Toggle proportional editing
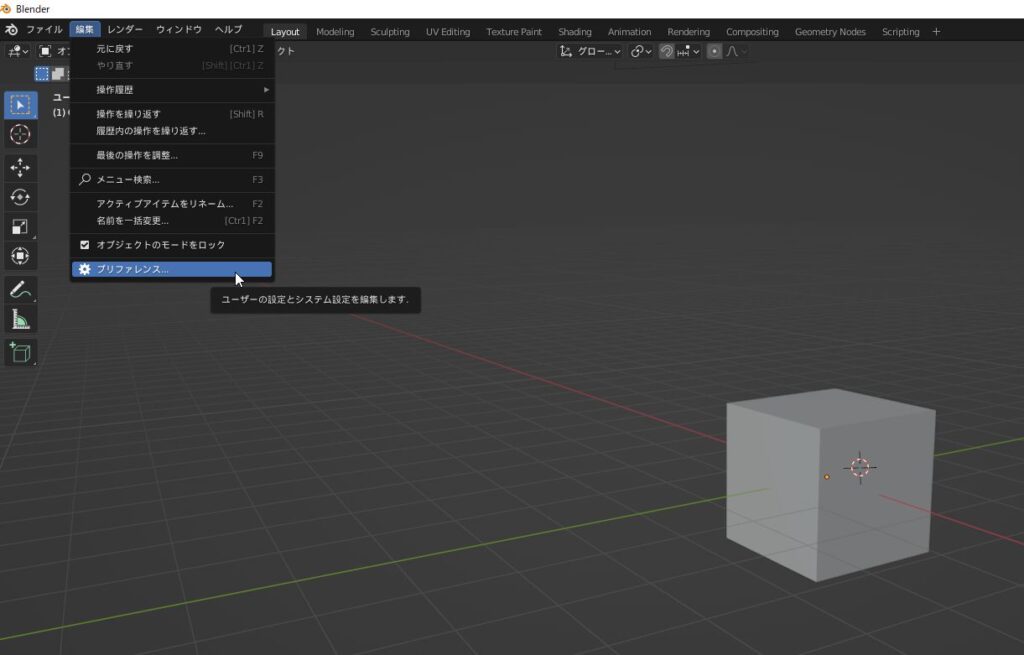The width and height of the screenshot is (1024, 655). (714, 51)
